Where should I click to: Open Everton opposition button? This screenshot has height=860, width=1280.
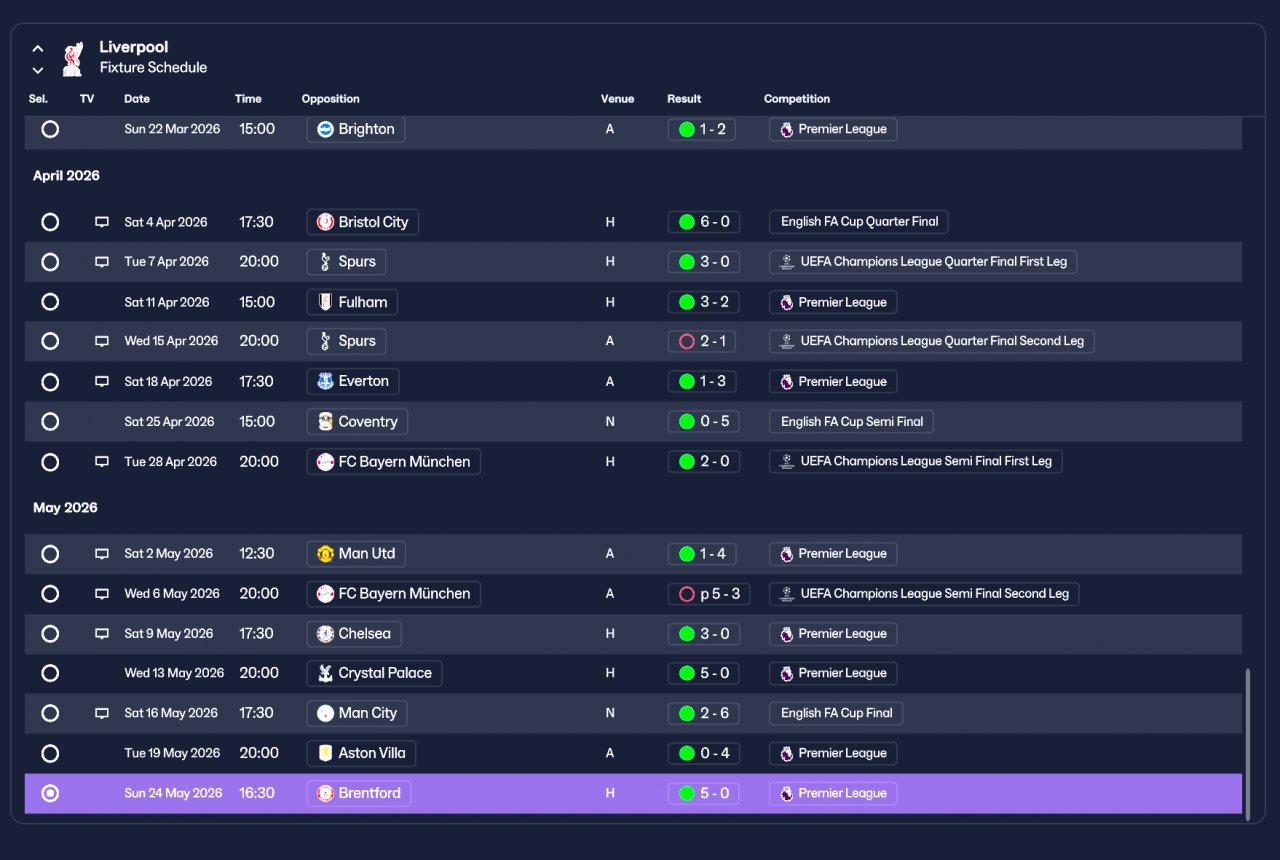coord(353,381)
